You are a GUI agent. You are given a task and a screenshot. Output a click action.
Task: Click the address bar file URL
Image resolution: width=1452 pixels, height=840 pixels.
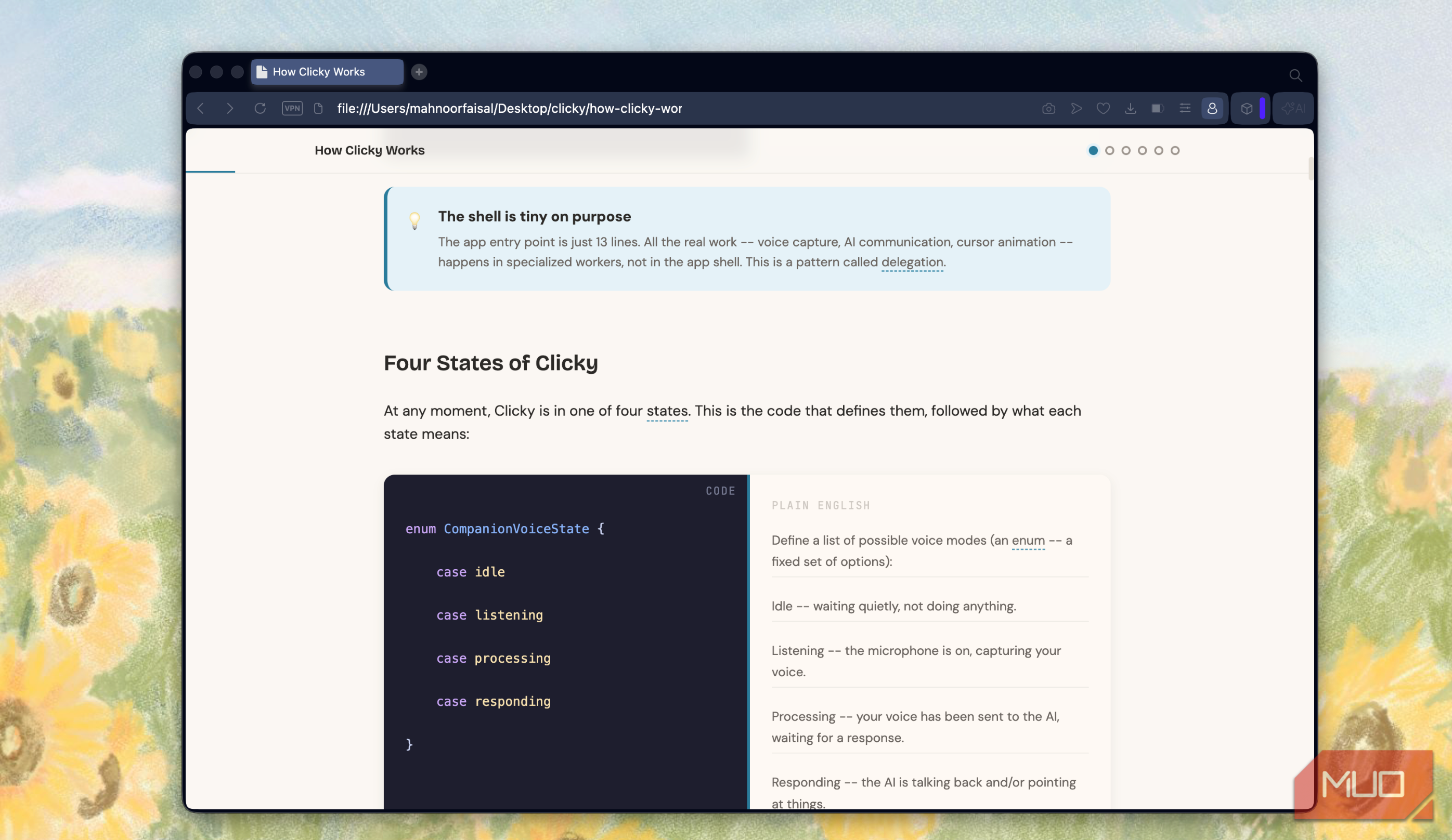click(x=509, y=108)
